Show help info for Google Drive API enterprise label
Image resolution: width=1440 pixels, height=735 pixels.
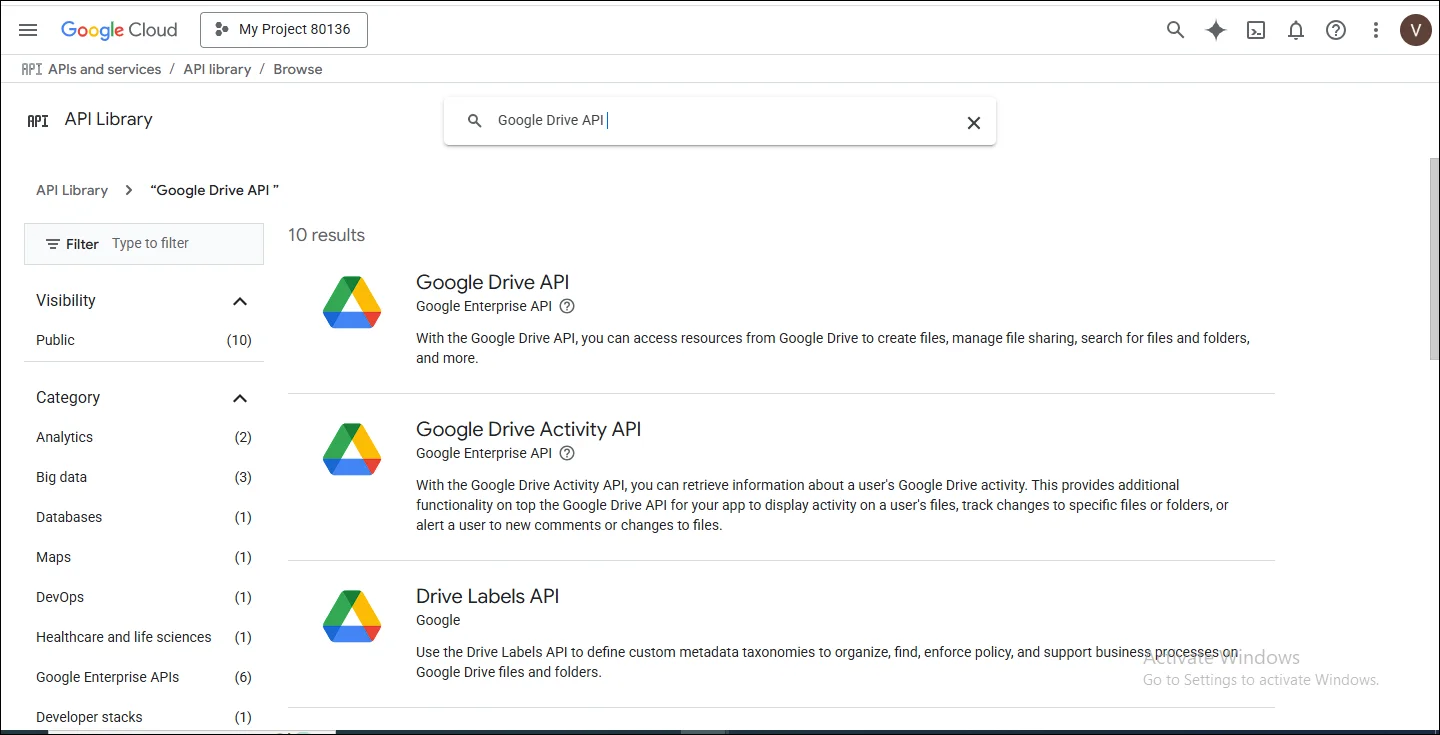point(567,306)
